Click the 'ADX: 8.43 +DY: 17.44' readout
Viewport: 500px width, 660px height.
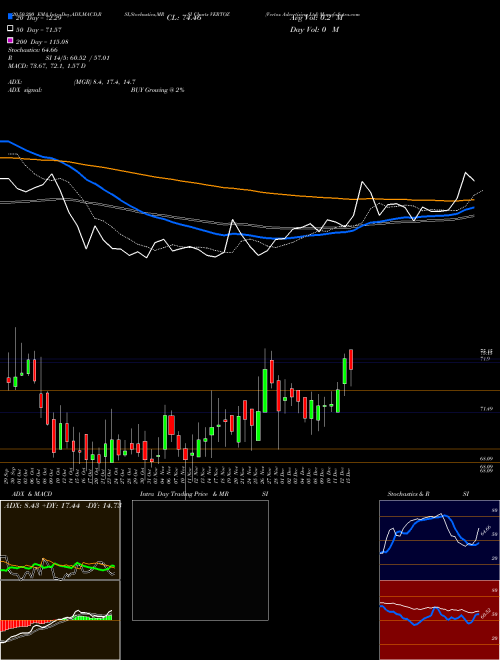[x=44, y=506]
